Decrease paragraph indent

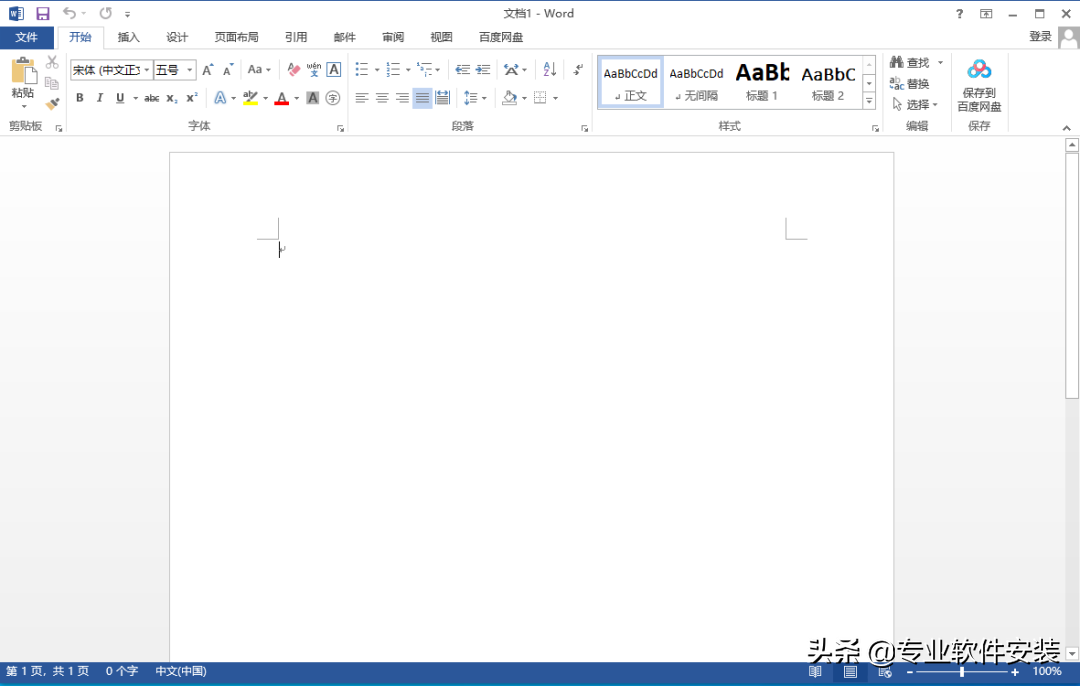(463, 70)
